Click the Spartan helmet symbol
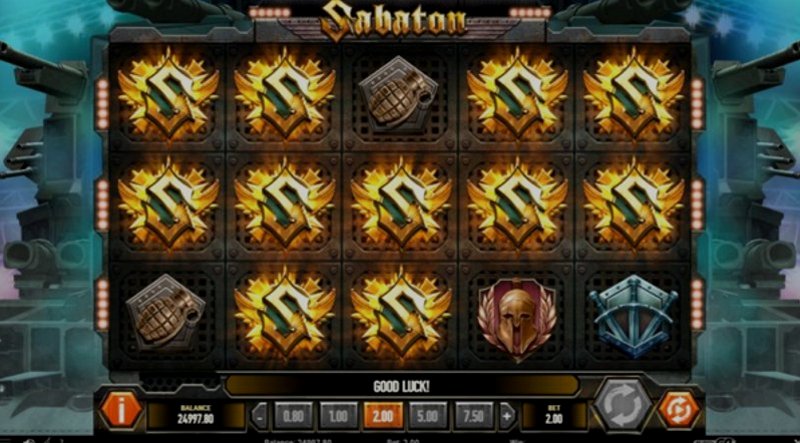The width and height of the screenshot is (800, 443). [x=516, y=317]
